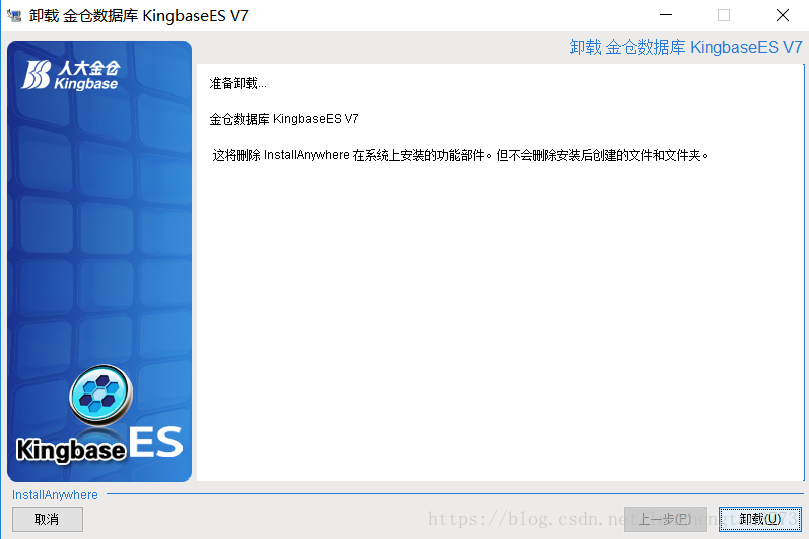
Task: Click the disabled maximize window button
Action: (x=724, y=15)
